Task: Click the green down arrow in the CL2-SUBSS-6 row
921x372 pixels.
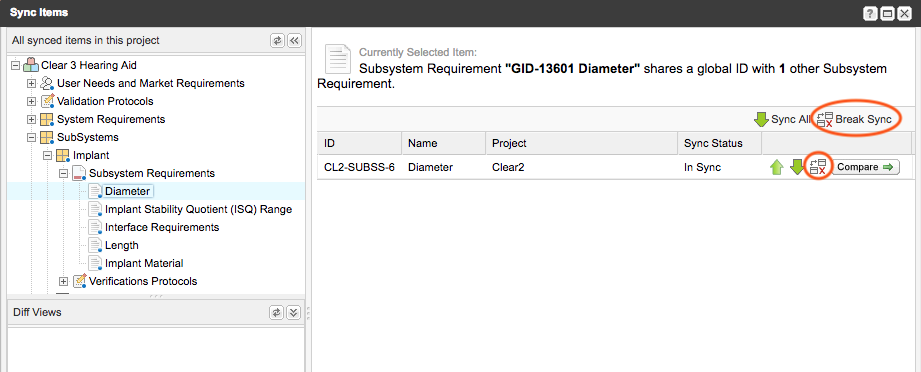Action: click(x=796, y=167)
